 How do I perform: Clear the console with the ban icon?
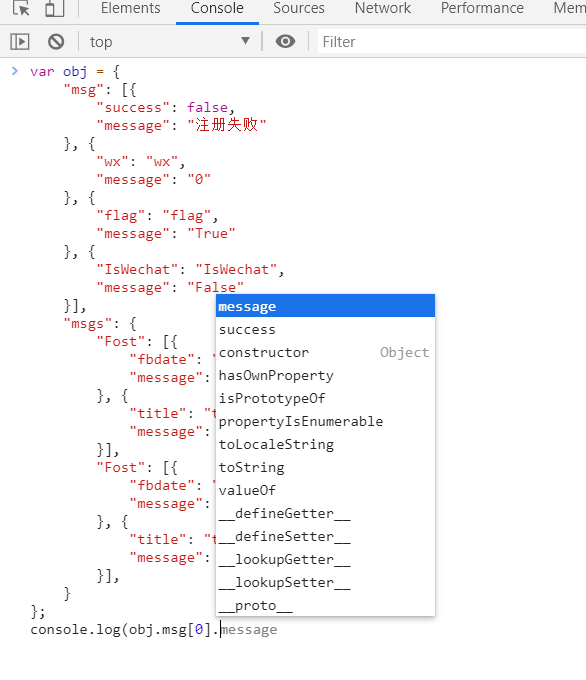pyautogui.click(x=56, y=42)
